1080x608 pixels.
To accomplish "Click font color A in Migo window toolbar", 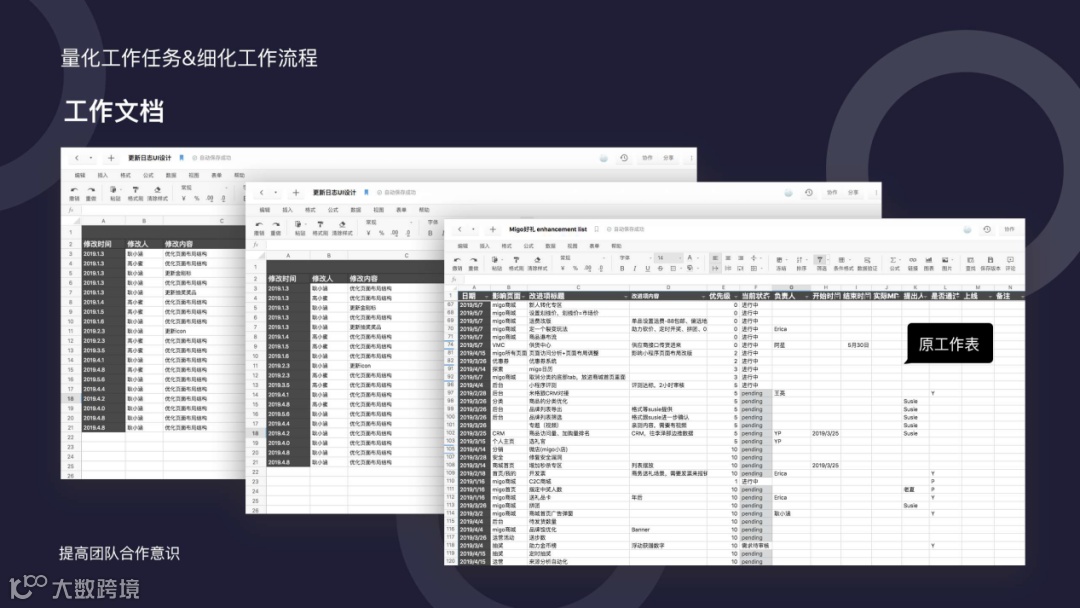I will point(689,258).
